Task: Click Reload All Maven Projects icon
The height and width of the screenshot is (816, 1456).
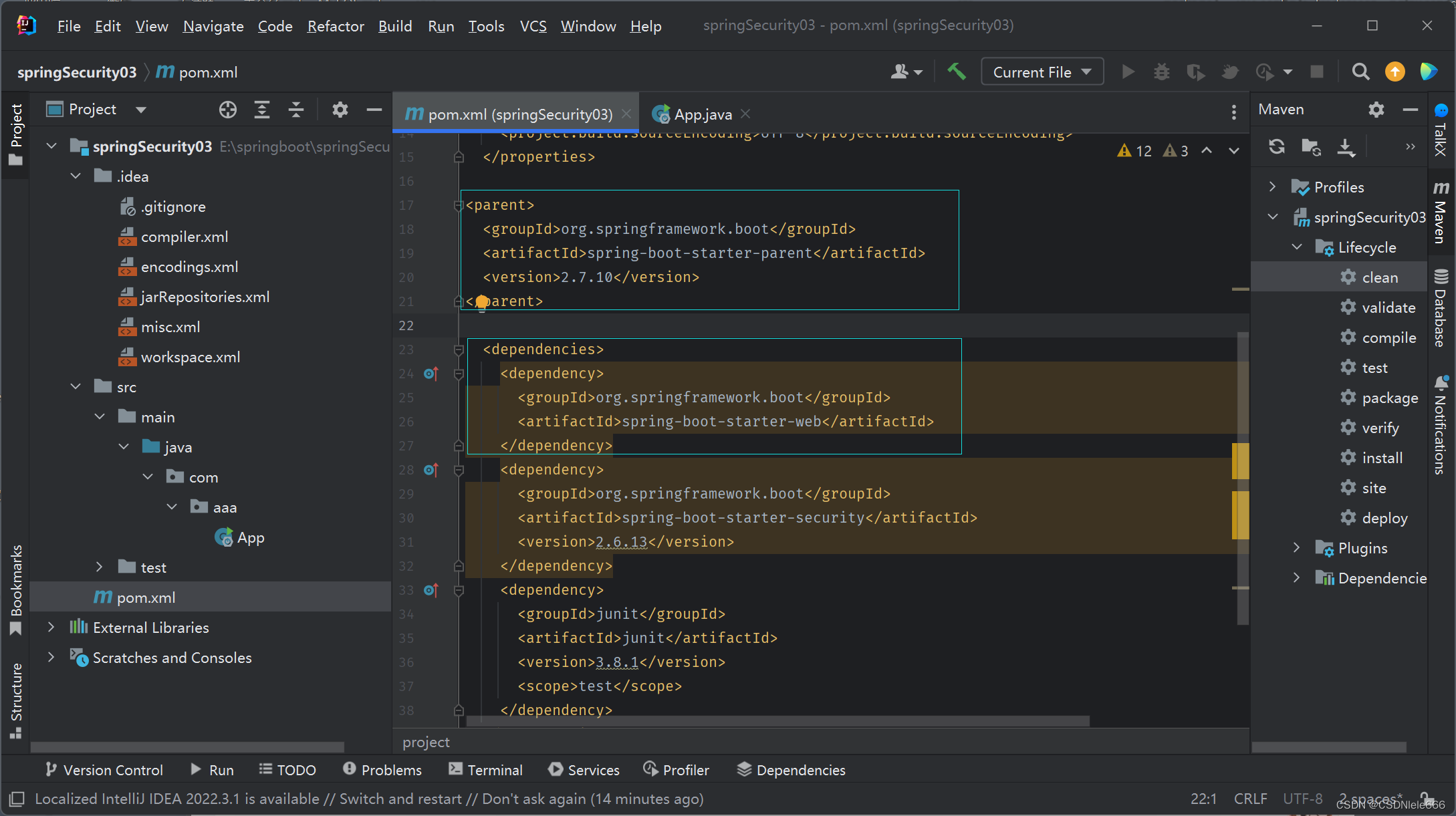Action: tap(1276, 147)
